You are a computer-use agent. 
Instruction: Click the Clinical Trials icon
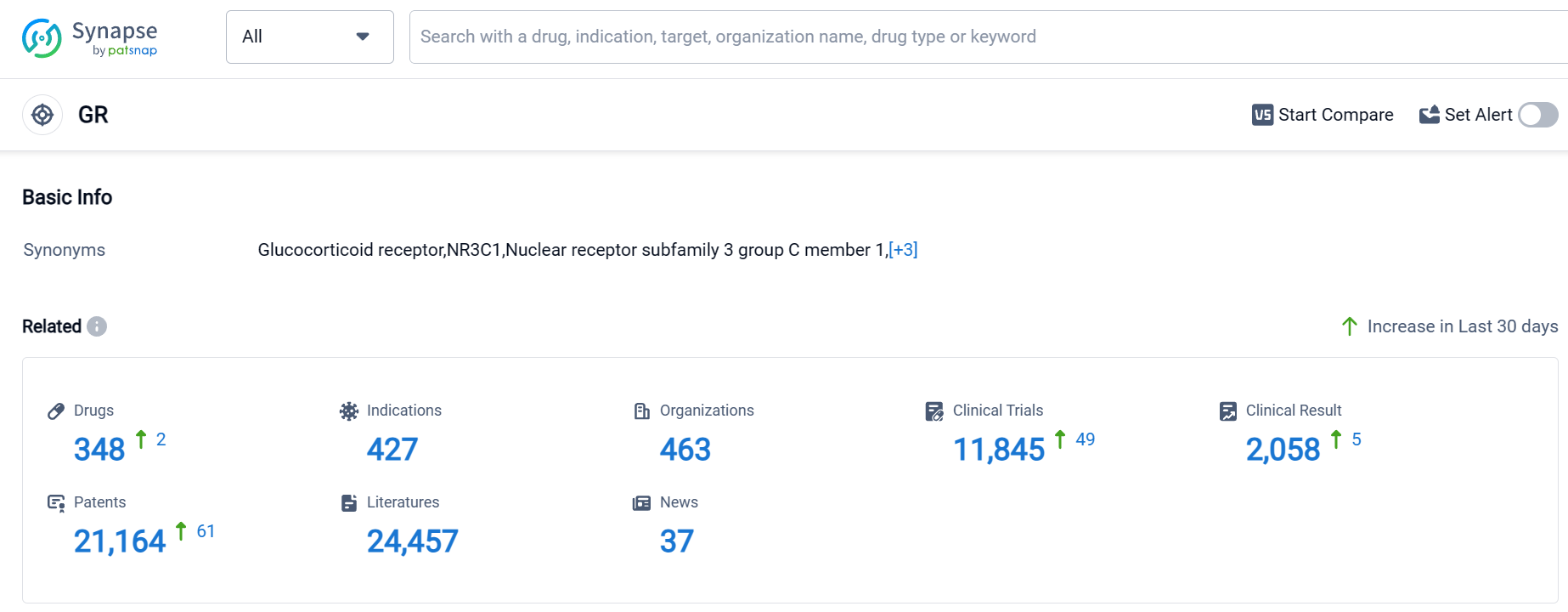click(x=934, y=411)
